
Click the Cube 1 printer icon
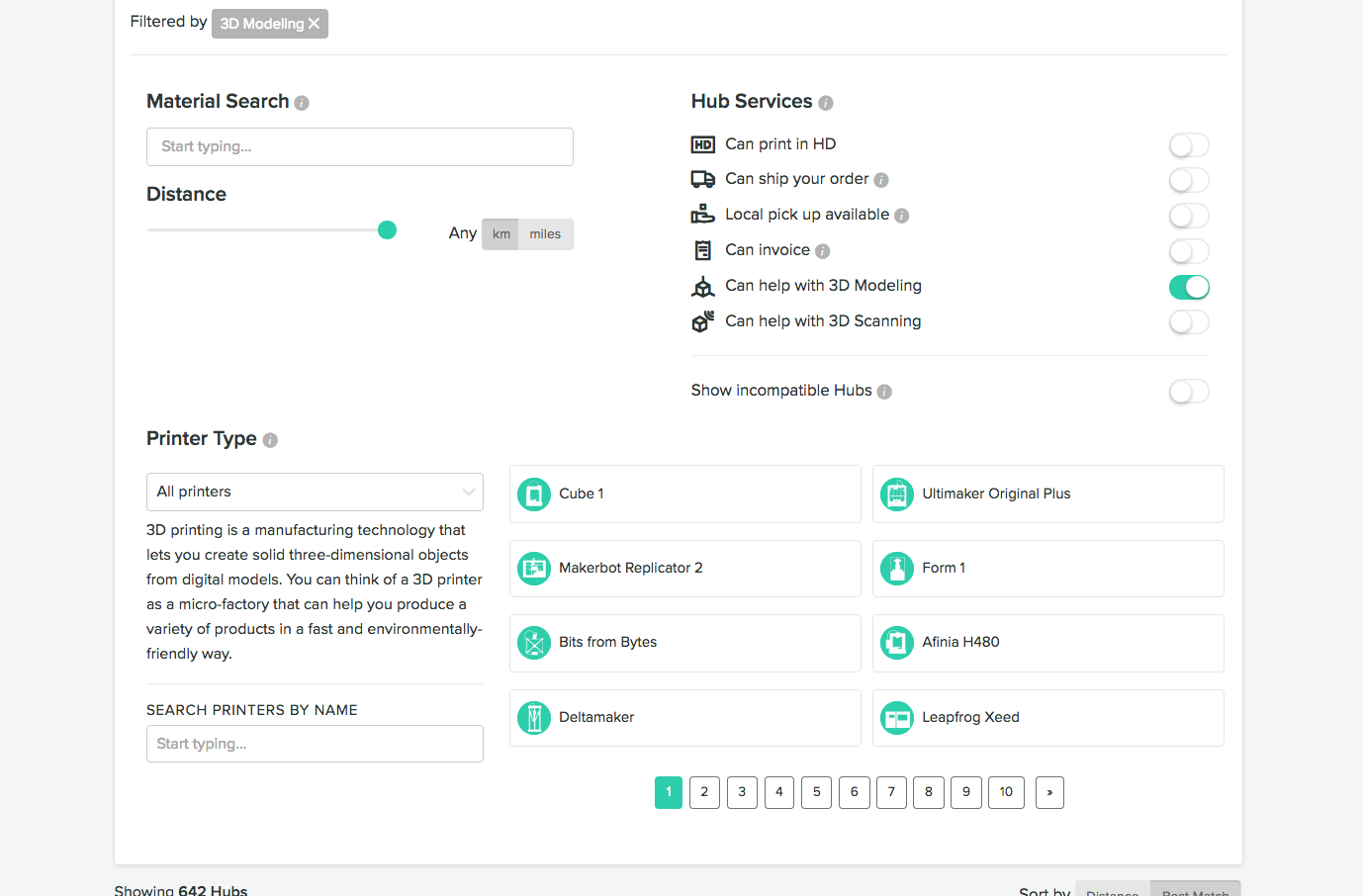pos(534,493)
